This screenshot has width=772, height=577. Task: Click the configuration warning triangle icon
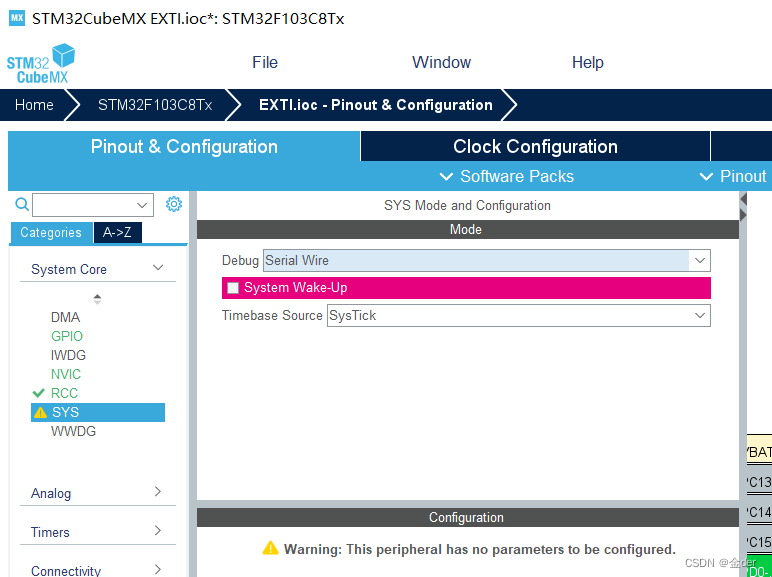[270, 548]
